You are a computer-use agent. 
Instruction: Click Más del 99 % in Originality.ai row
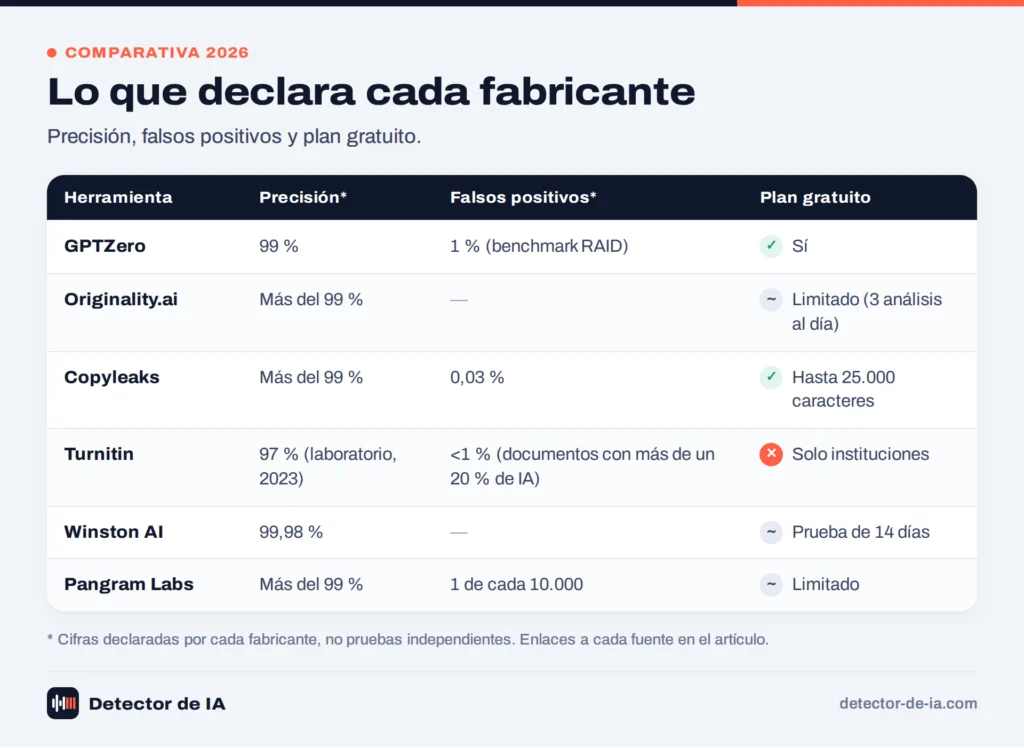[x=311, y=300]
